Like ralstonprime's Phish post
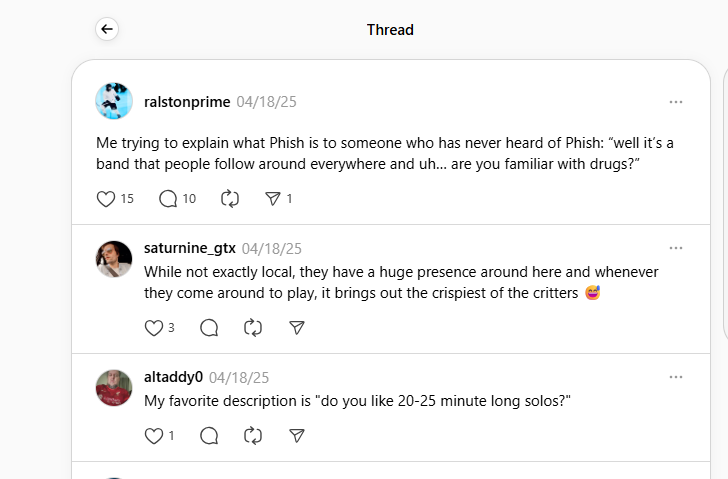The image size is (728, 479). pos(106,199)
